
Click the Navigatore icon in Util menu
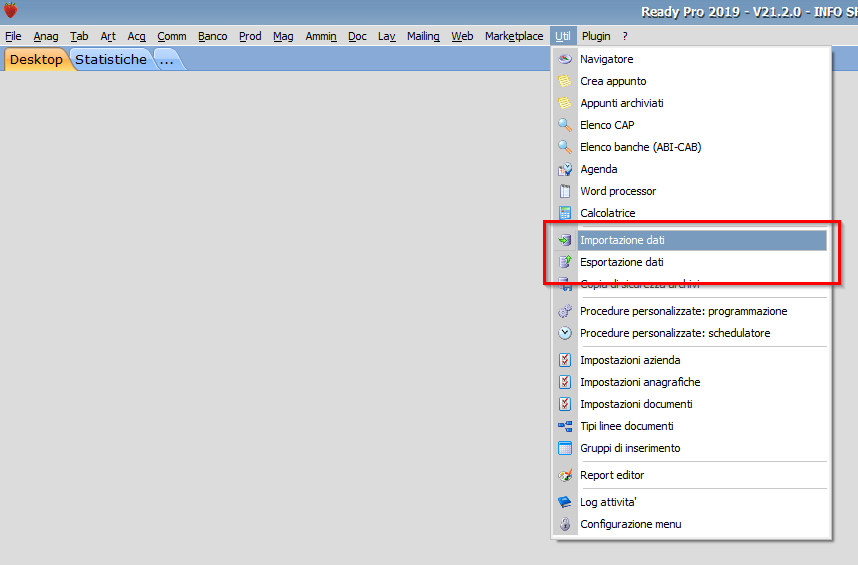[565, 59]
